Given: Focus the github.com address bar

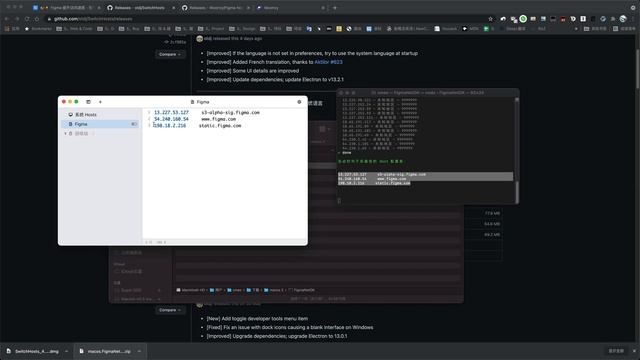Looking at the screenshot, I should click(265, 19).
